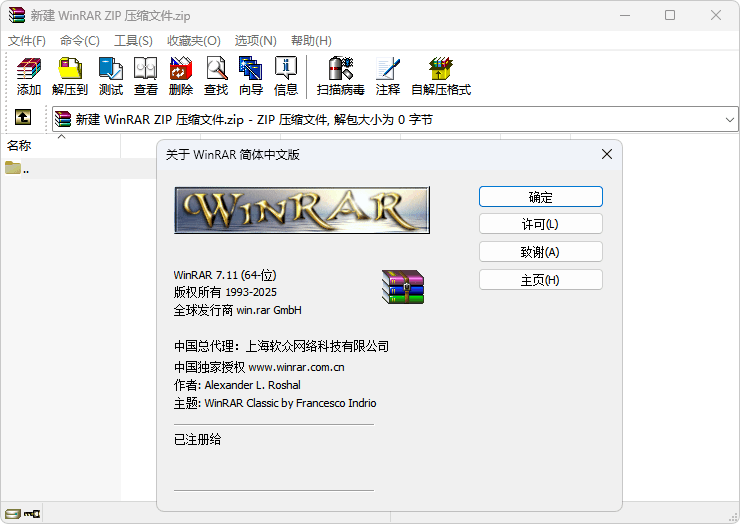Click the 查看 (View) toolbar icon
The width and height of the screenshot is (740, 524).
click(x=145, y=76)
